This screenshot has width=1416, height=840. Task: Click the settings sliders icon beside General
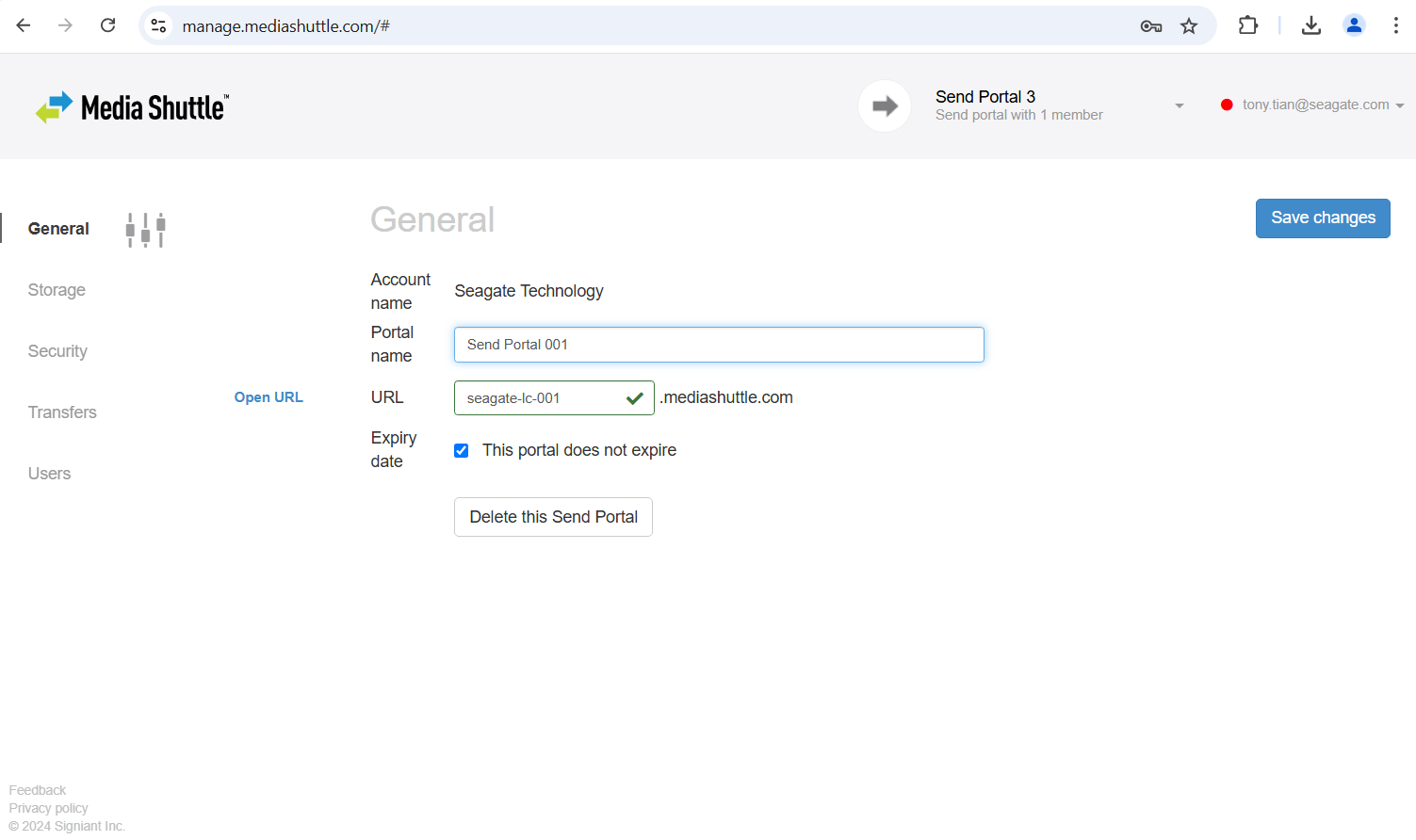point(146,230)
